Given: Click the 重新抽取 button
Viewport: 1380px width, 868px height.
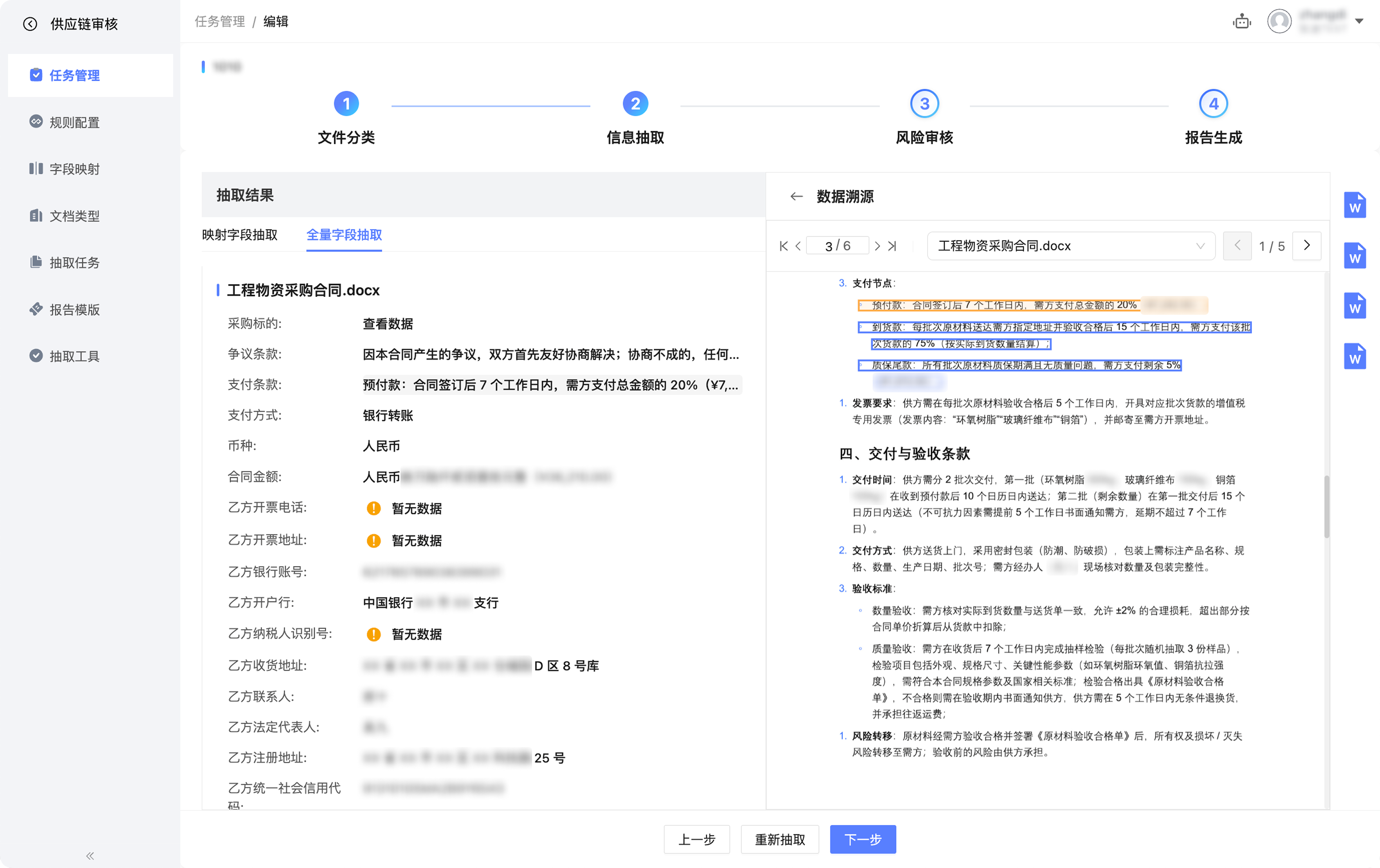Looking at the screenshot, I should (x=780, y=839).
